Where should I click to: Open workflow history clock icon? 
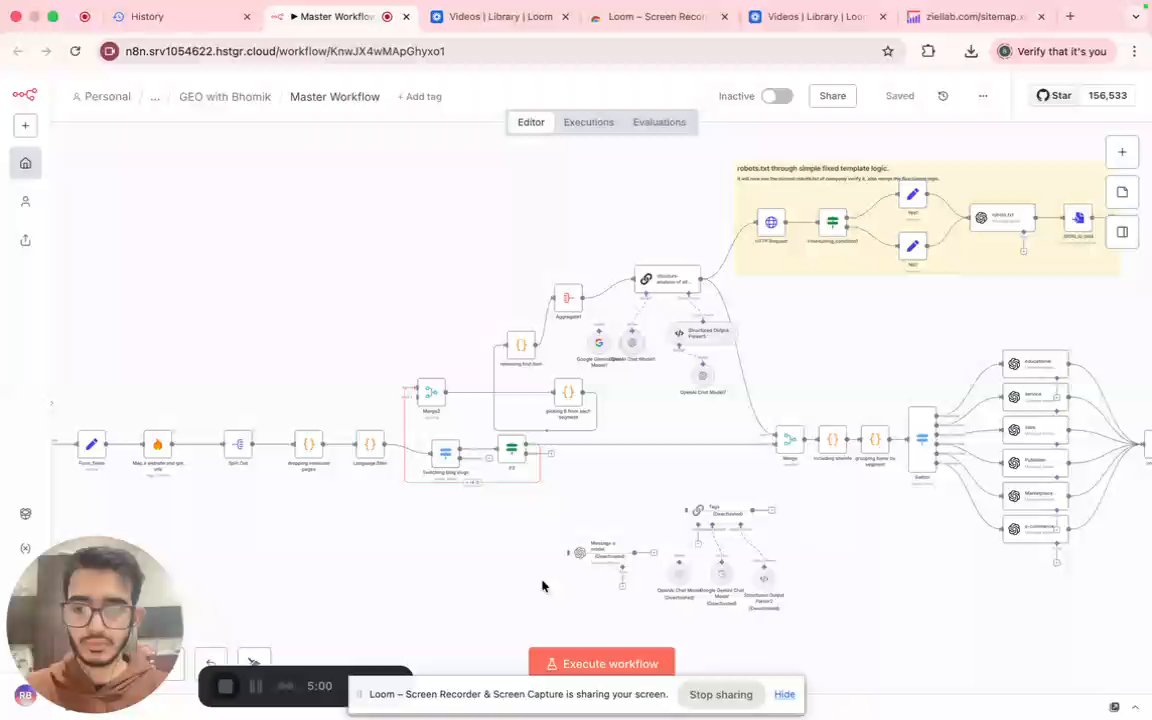tap(943, 96)
